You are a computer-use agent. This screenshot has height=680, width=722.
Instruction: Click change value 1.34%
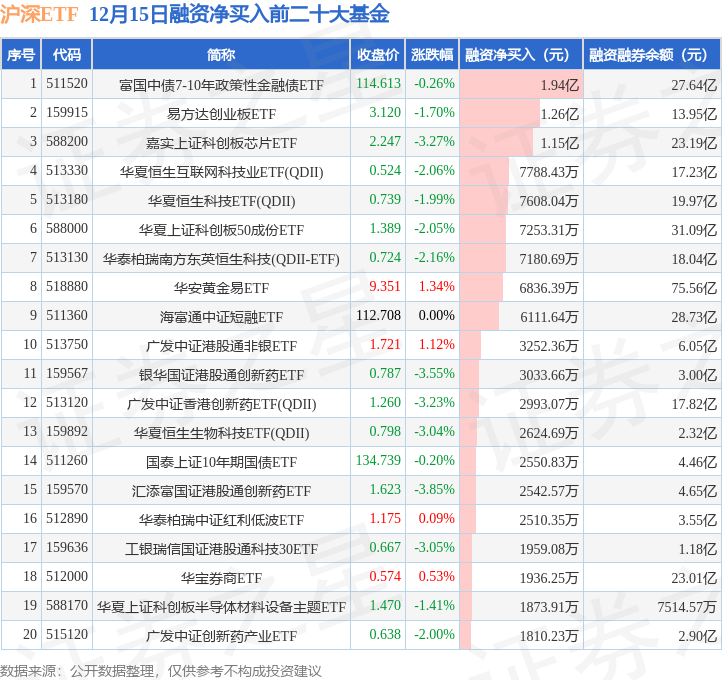pyautogui.click(x=437, y=286)
